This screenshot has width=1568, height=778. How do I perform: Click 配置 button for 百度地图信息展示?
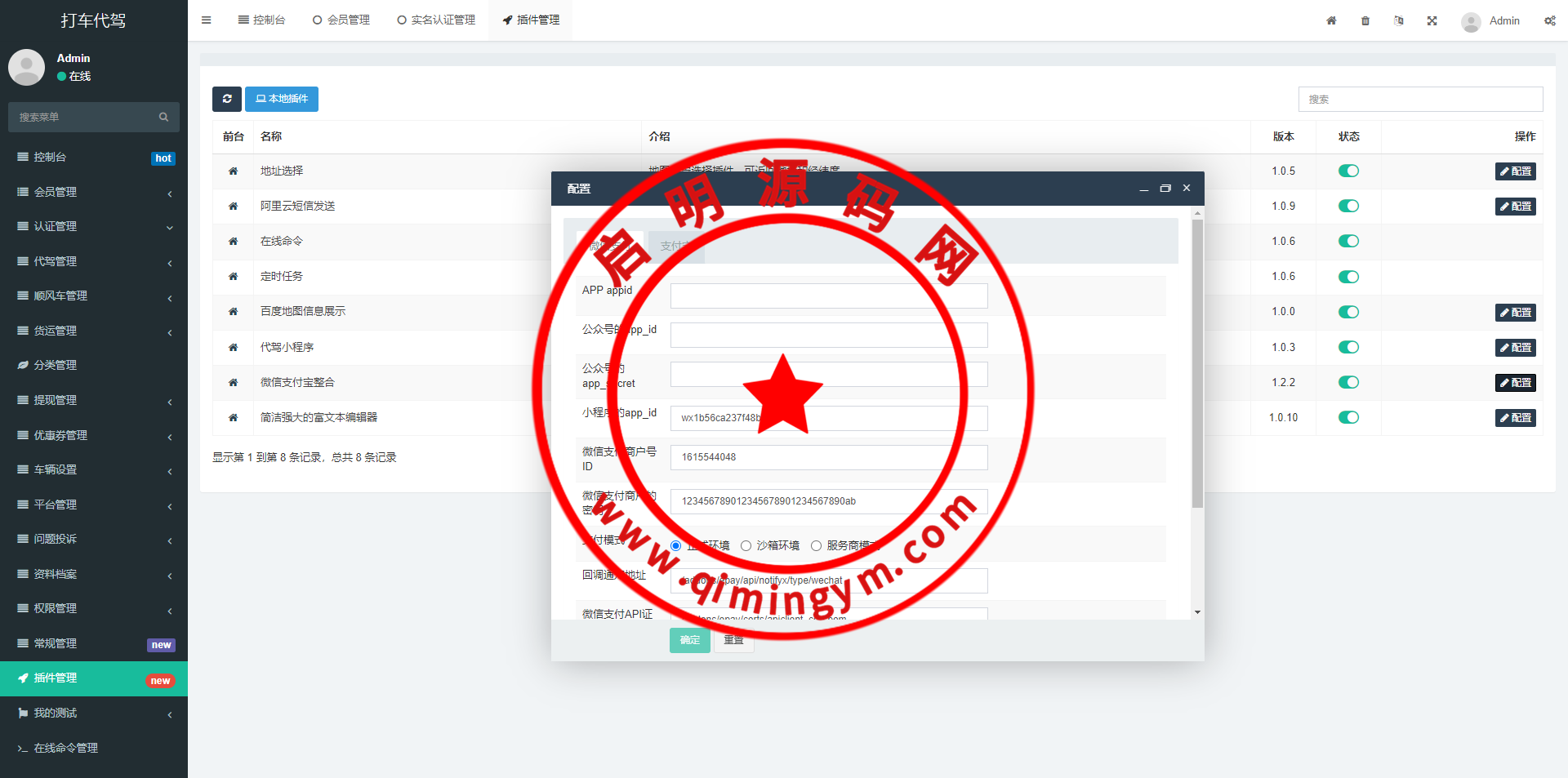click(1515, 313)
